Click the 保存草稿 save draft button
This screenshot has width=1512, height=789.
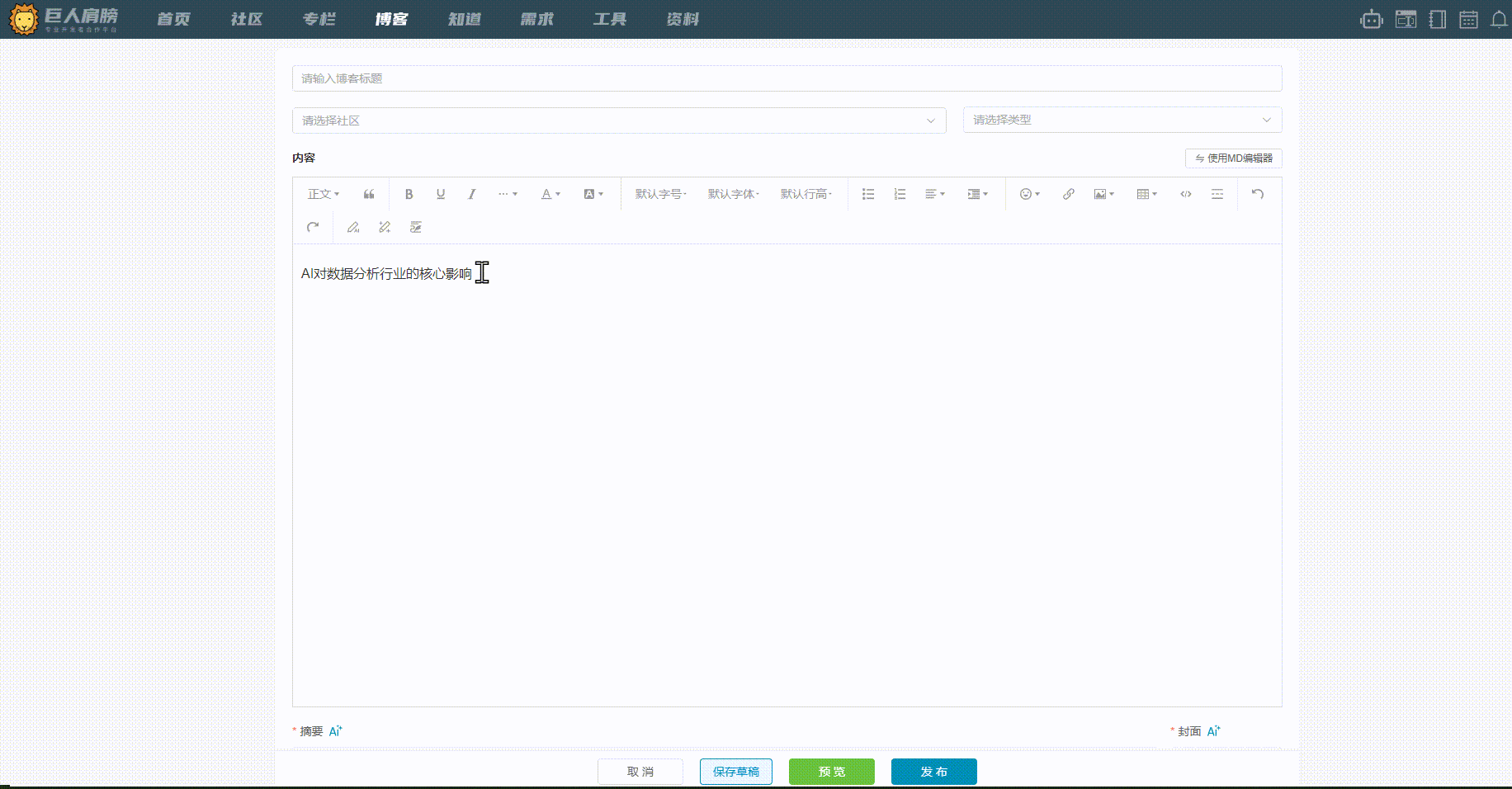[736, 772]
